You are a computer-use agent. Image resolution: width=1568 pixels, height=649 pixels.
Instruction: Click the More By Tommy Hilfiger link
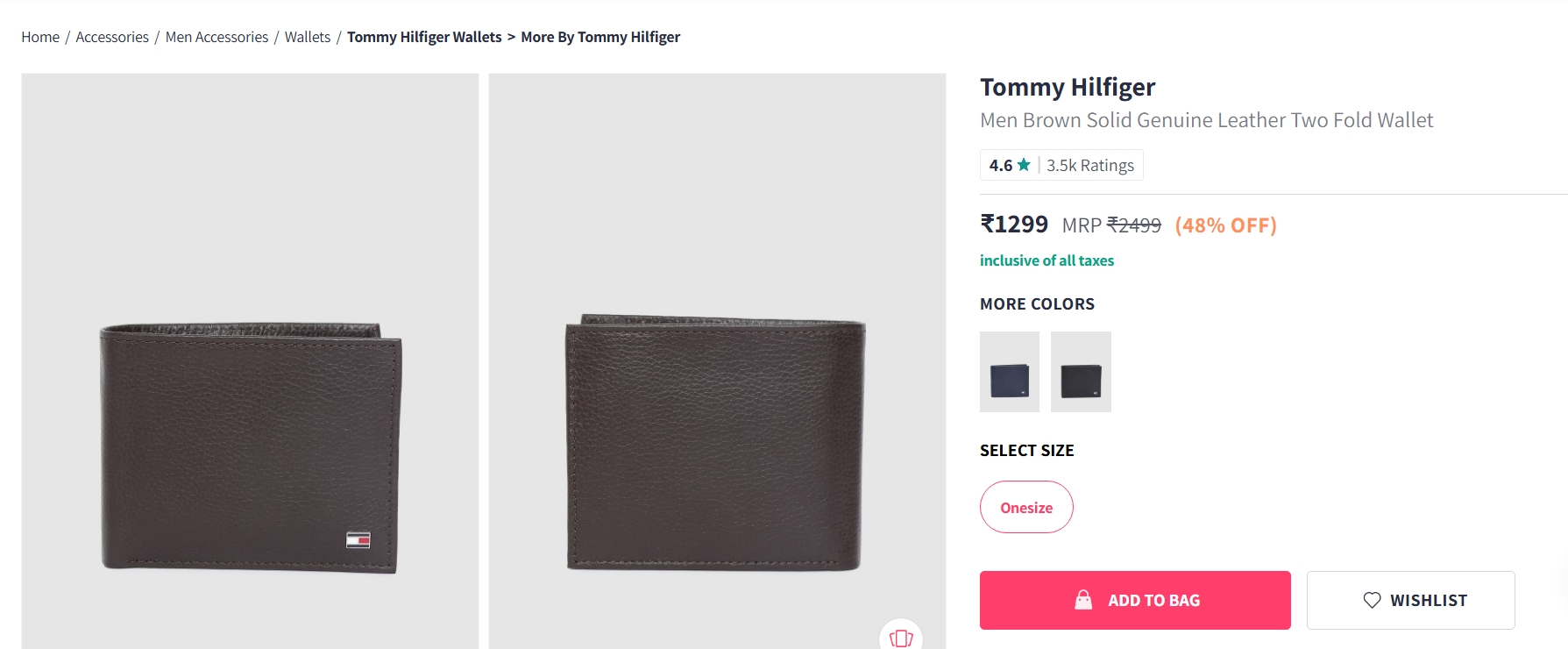coord(600,37)
